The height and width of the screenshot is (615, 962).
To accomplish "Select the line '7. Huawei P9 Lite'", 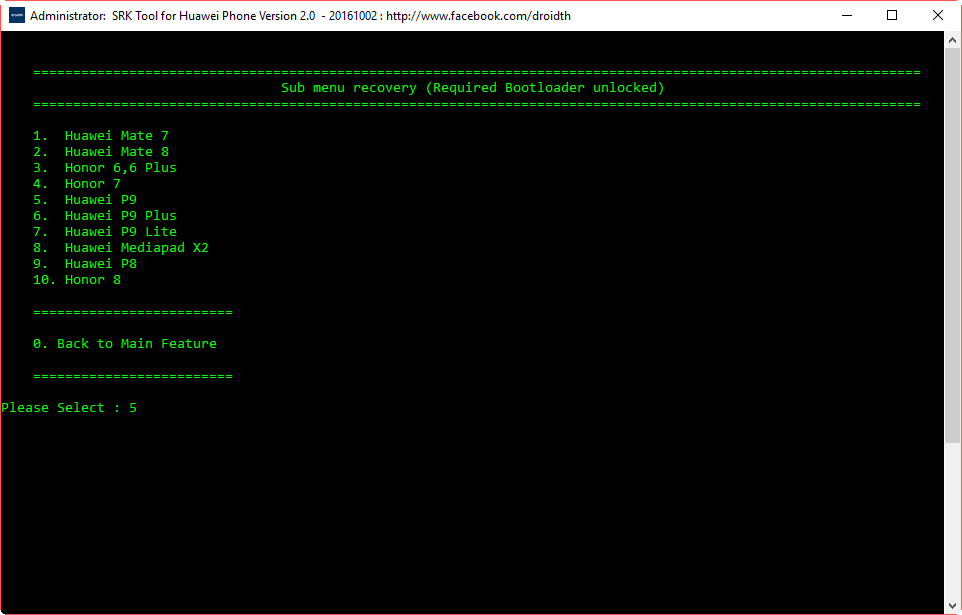I will click(104, 231).
